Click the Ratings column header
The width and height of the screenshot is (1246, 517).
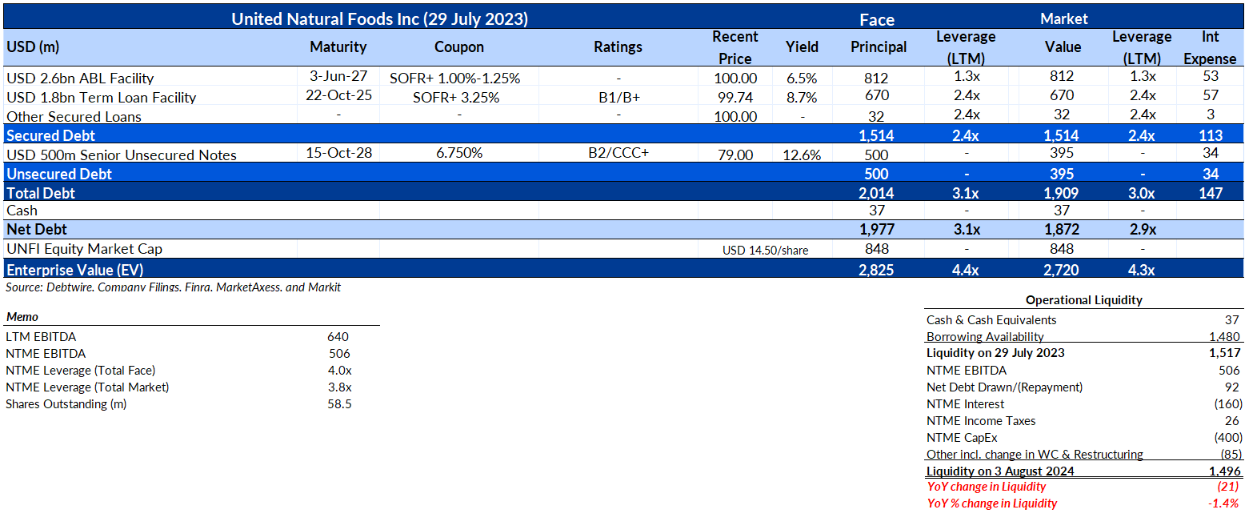click(x=618, y=47)
